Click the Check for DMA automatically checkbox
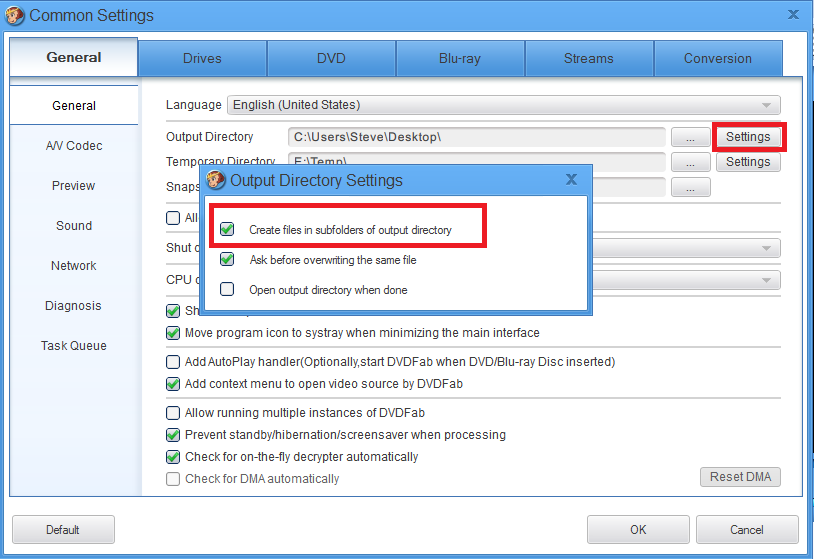This screenshot has height=559, width=814. click(x=173, y=479)
